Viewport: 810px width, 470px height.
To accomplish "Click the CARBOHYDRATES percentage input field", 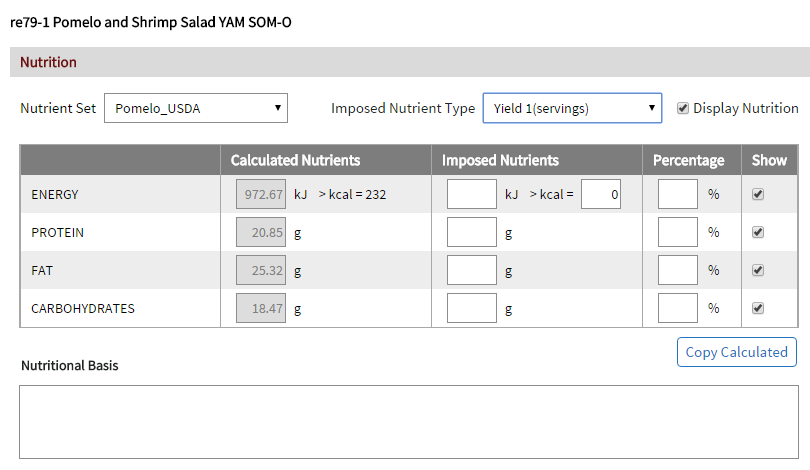I will 678,308.
